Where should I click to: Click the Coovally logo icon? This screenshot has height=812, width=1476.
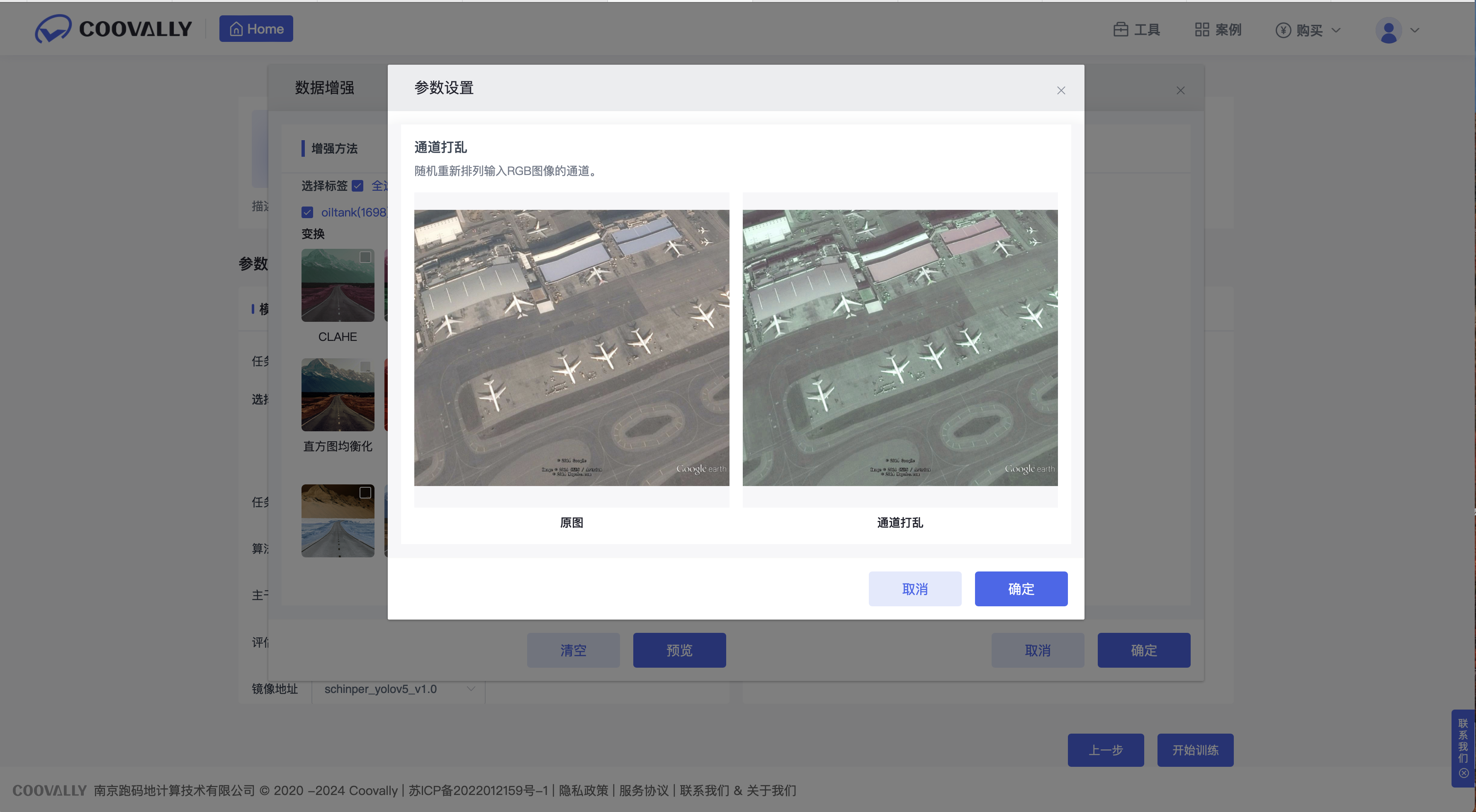tap(53, 29)
